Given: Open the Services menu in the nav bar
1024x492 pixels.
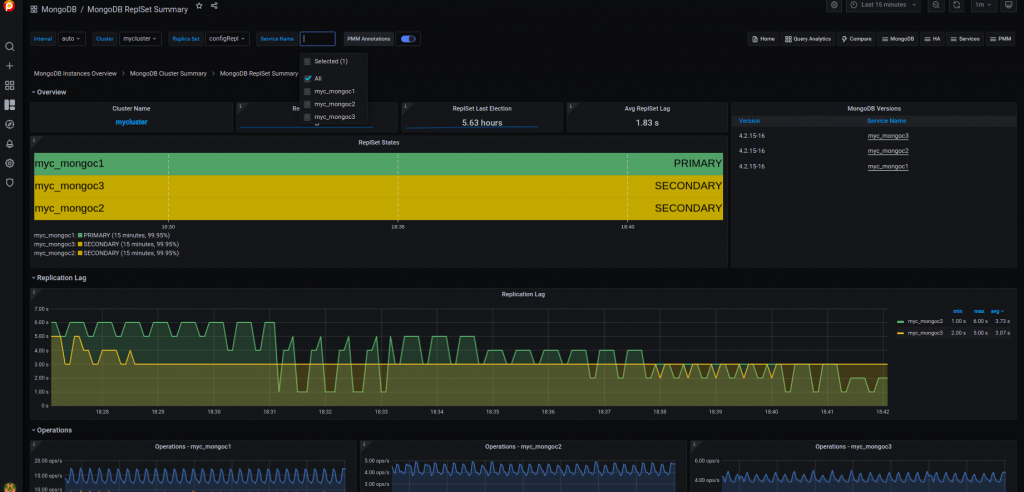Looking at the screenshot, I should pyautogui.click(x=965, y=39).
